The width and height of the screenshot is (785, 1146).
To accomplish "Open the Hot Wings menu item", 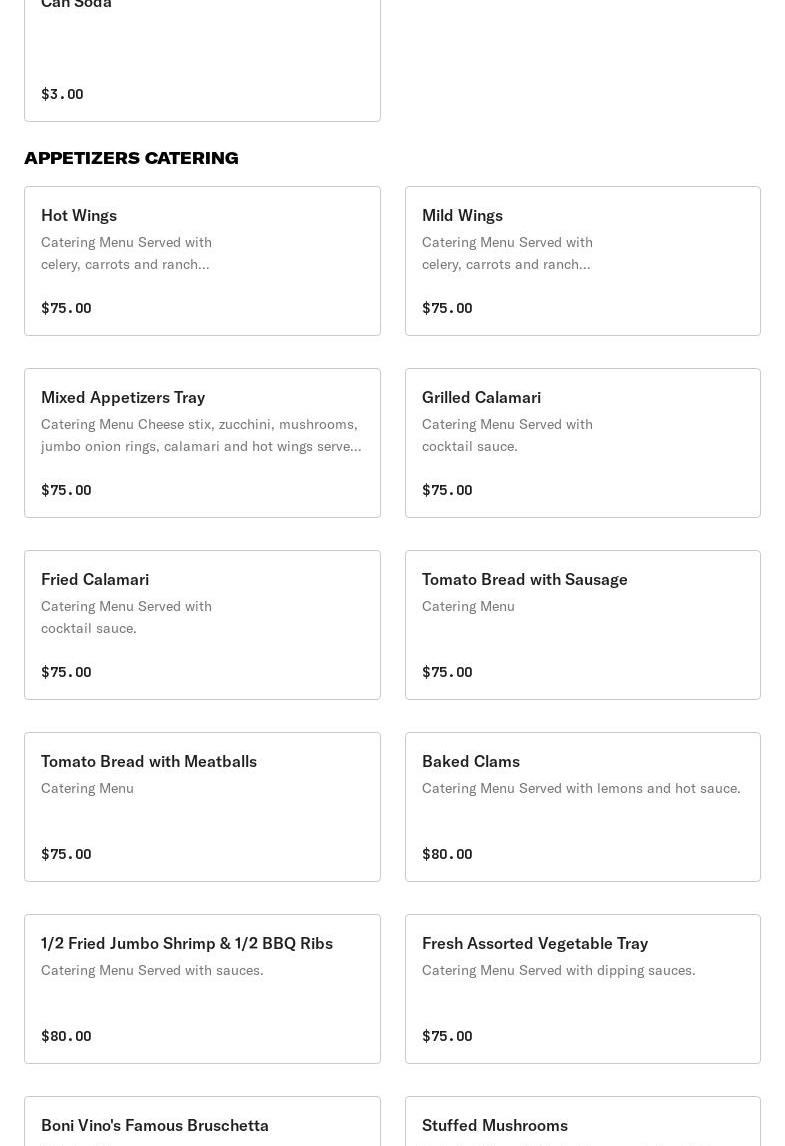I will (x=202, y=261).
